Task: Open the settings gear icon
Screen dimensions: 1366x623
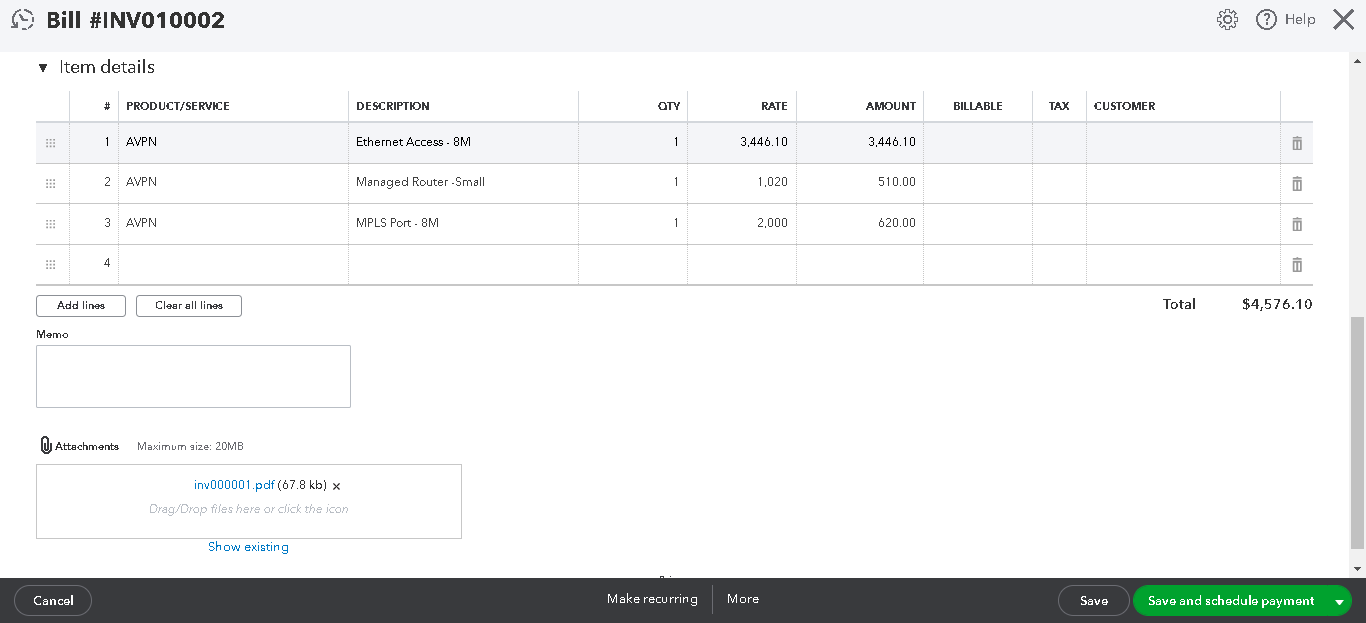Action: [x=1227, y=20]
